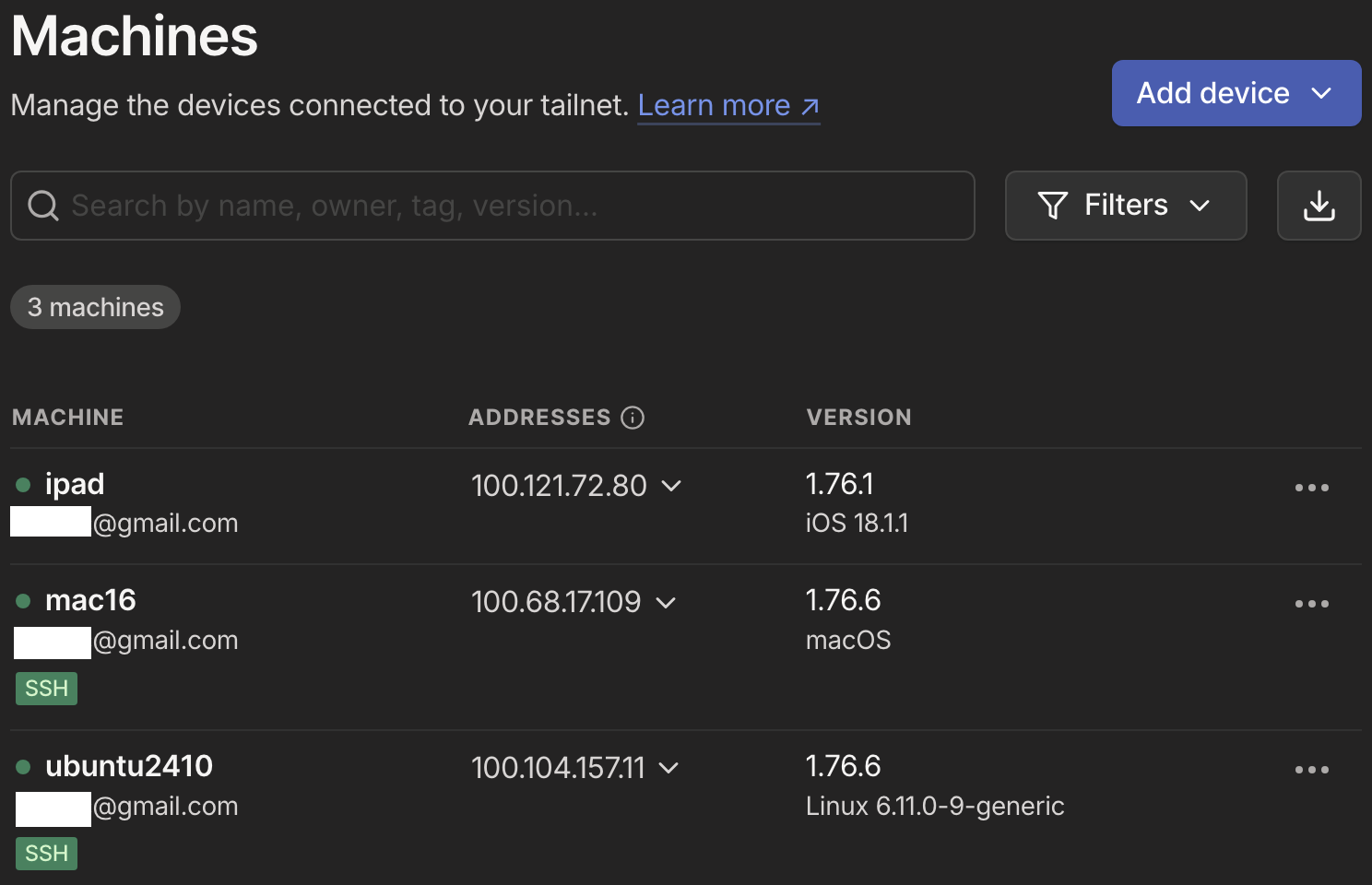
Task: Click the VERSION column header
Action: (x=859, y=418)
